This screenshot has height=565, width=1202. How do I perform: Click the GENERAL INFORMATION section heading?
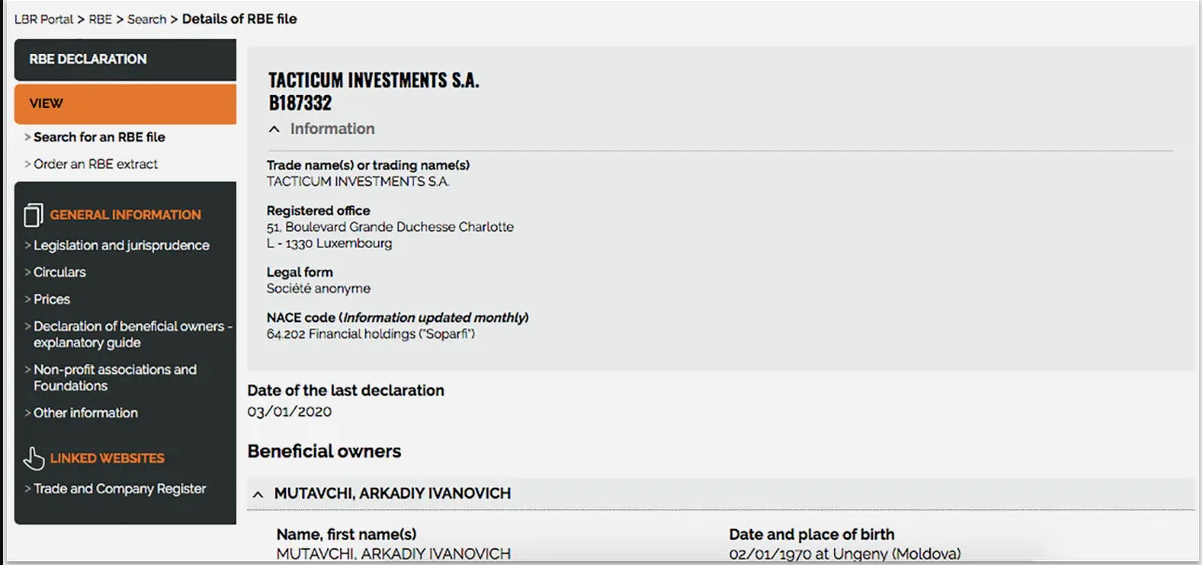(x=126, y=215)
